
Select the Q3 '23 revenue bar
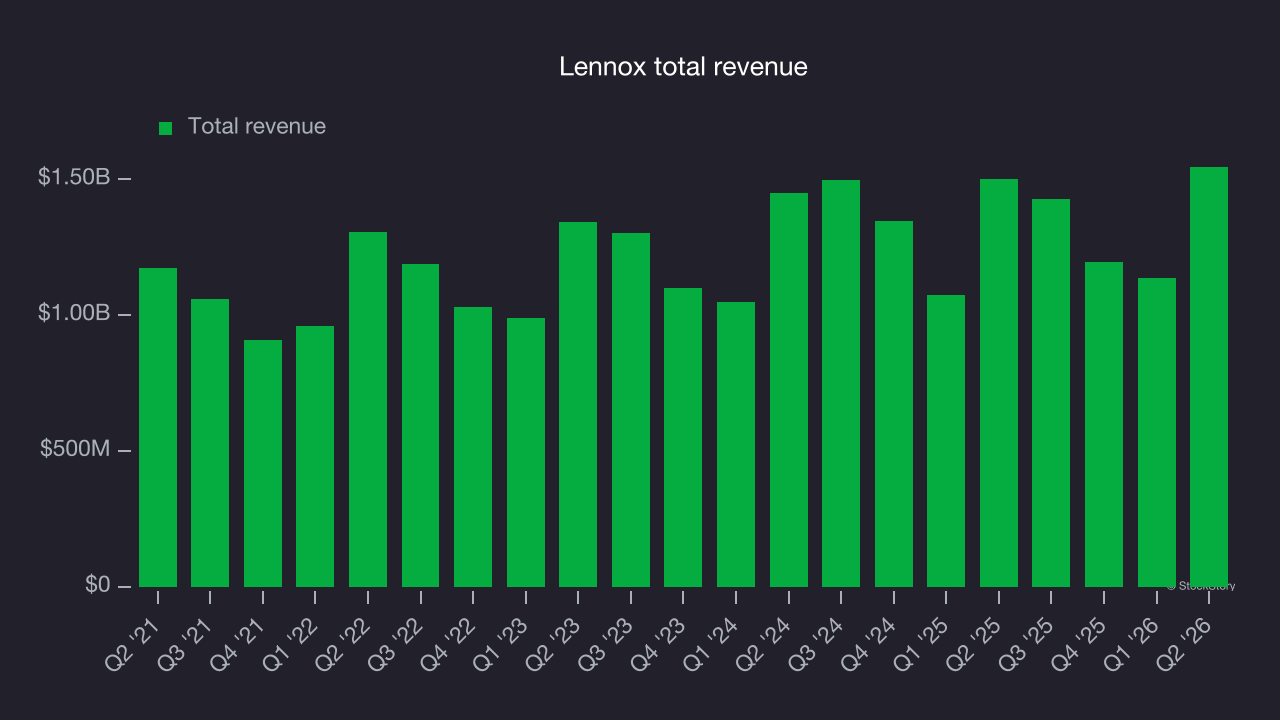631,410
